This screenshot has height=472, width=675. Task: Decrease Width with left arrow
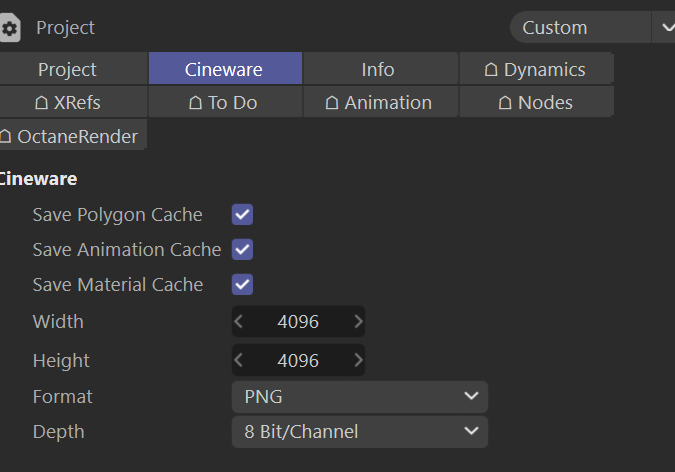pyautogui.click(x=239, y=322)
